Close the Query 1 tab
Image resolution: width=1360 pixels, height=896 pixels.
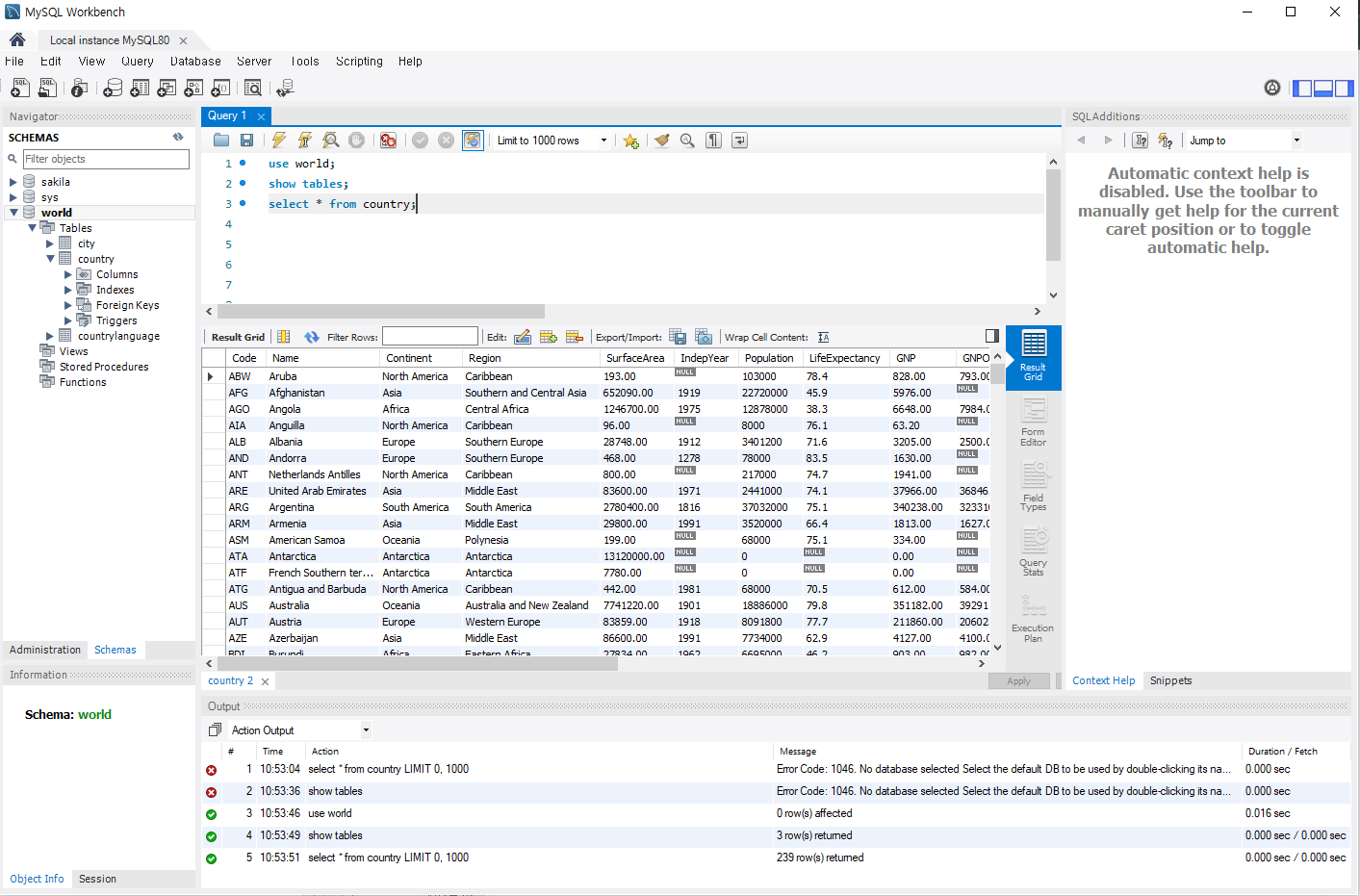click(261, 116)
